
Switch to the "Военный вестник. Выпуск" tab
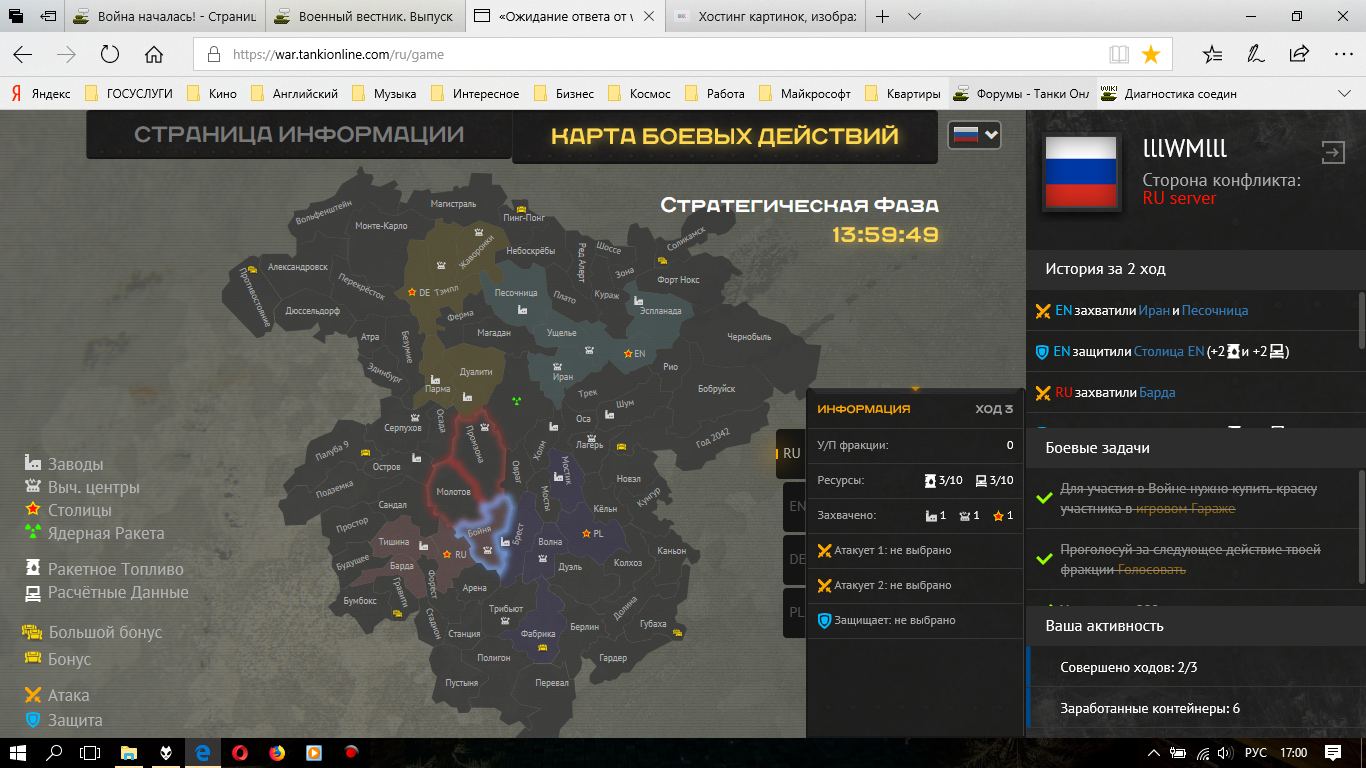click(x=365, y=17)
